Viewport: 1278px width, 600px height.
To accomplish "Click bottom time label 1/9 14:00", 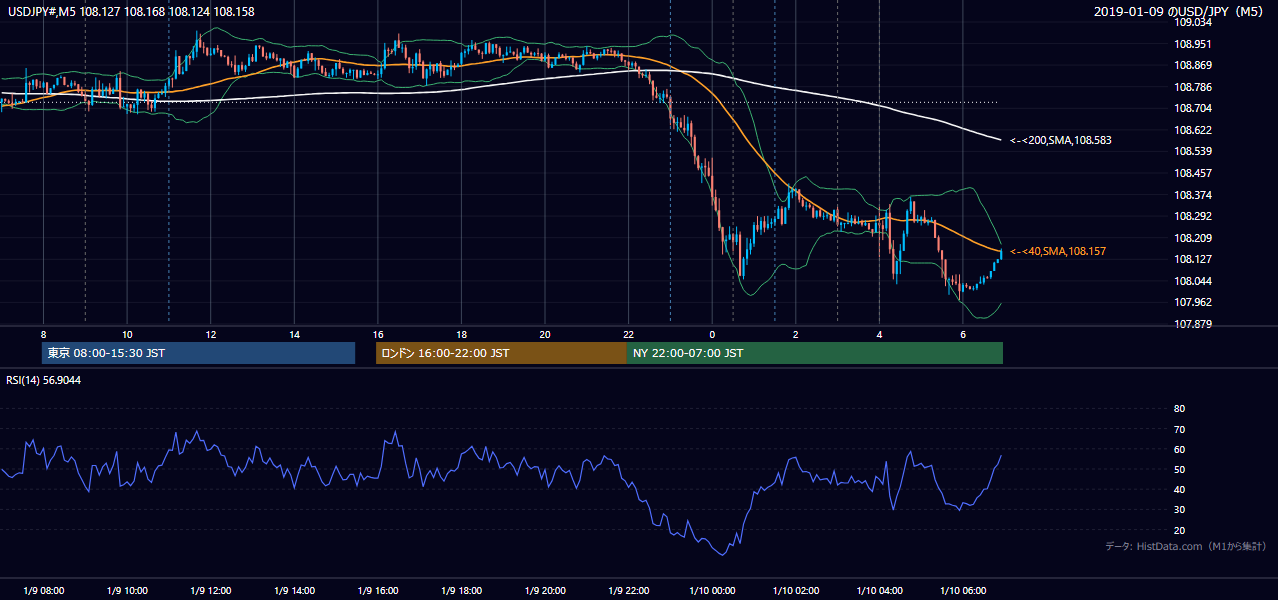I will coord(294,591).
